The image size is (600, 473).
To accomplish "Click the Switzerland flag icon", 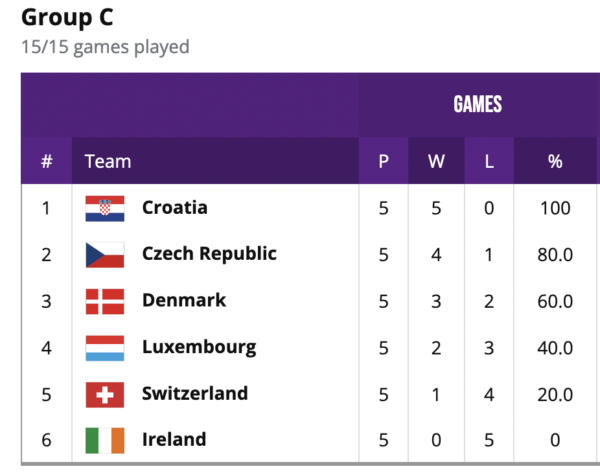I will coord(105,394).
